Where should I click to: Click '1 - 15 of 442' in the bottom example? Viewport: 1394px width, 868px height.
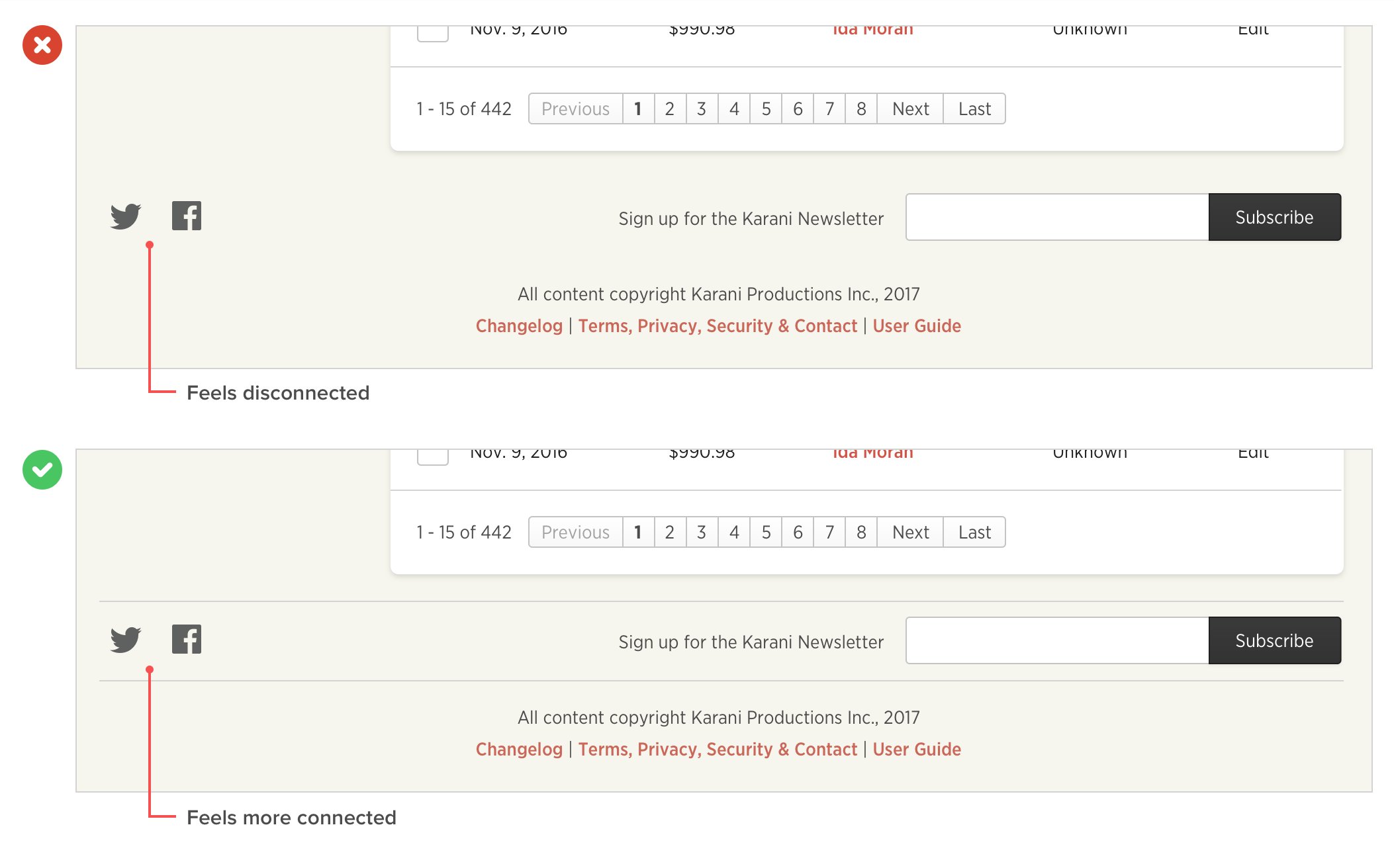(464, 532)
